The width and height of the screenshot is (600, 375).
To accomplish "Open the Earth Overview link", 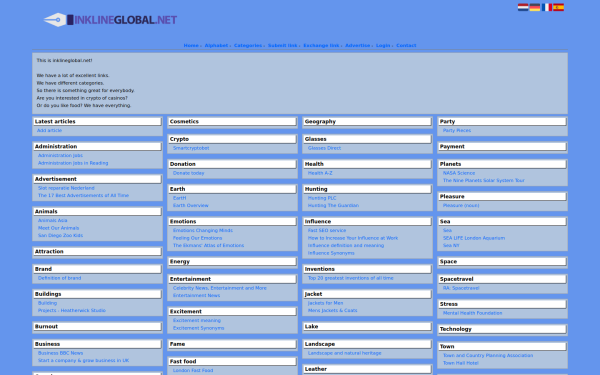I will [191, 205].
